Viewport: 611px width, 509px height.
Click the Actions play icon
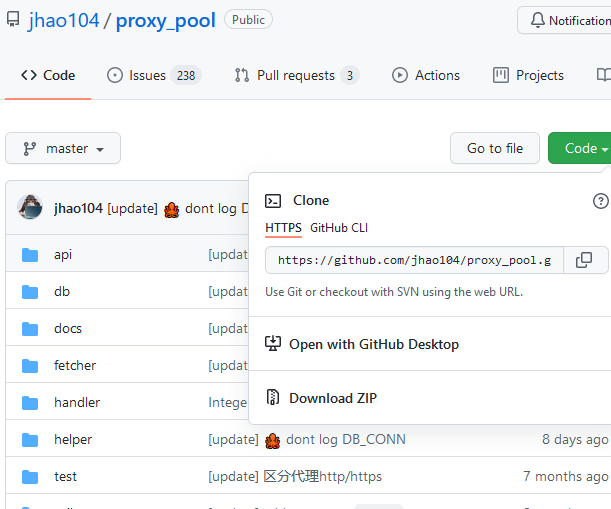(x=400, y=75)
